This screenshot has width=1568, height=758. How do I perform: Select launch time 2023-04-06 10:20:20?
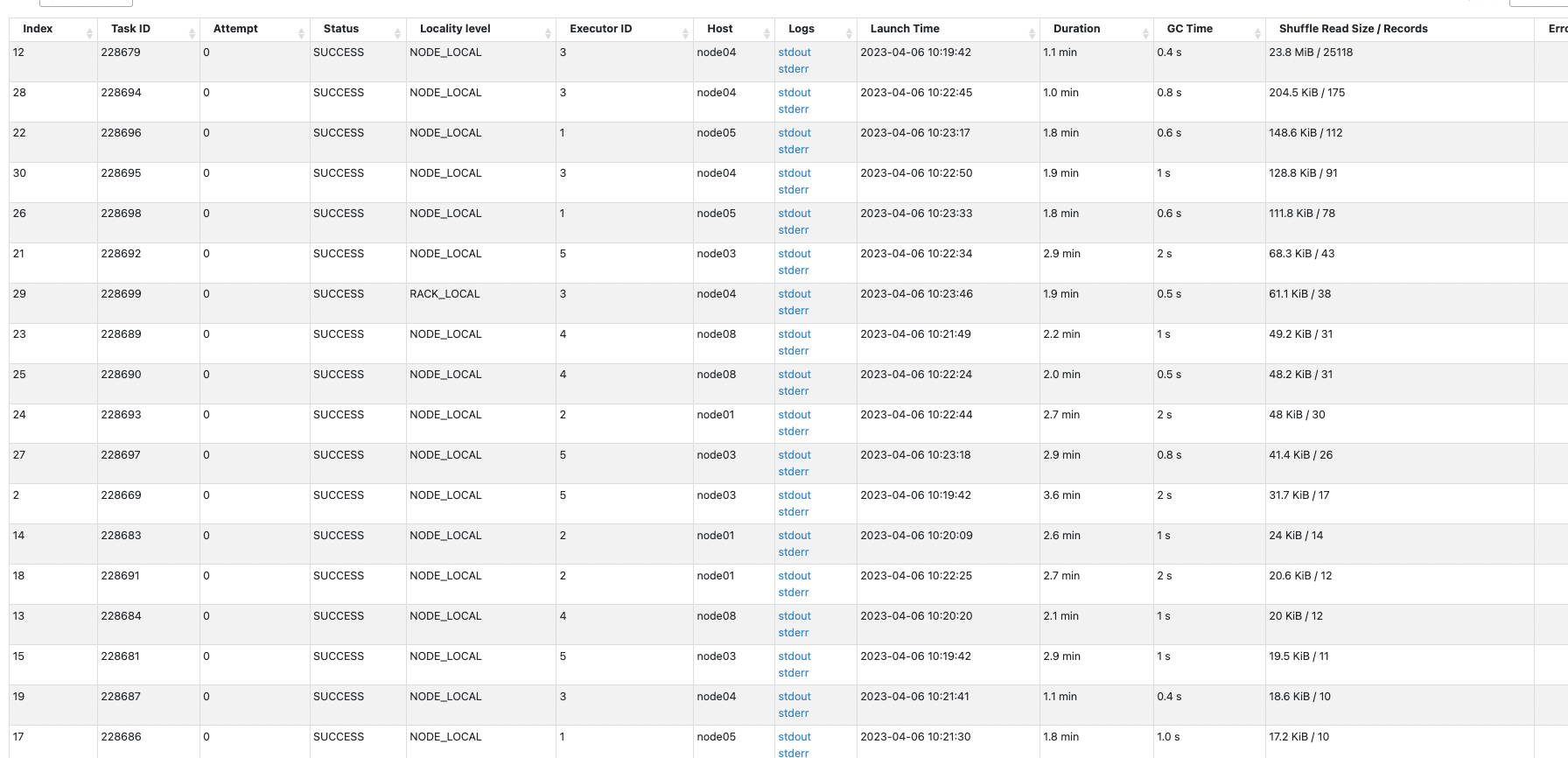pyautogui.click(x=916, y=616)
